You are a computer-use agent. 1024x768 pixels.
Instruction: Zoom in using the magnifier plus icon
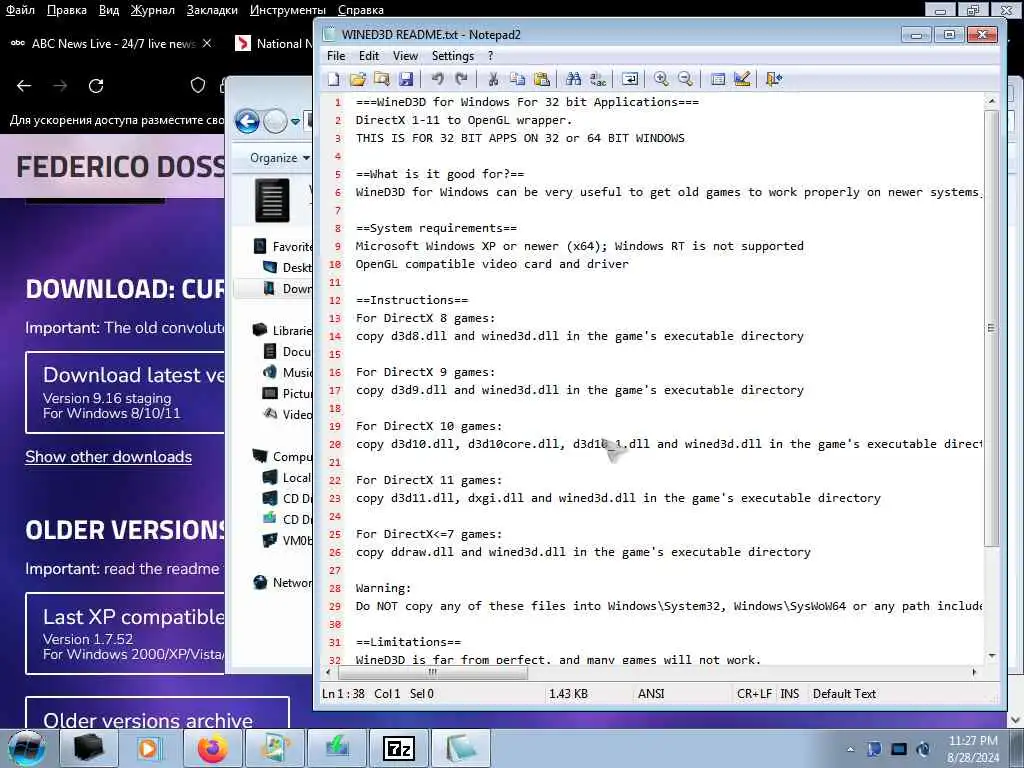(x=661, y=79)
